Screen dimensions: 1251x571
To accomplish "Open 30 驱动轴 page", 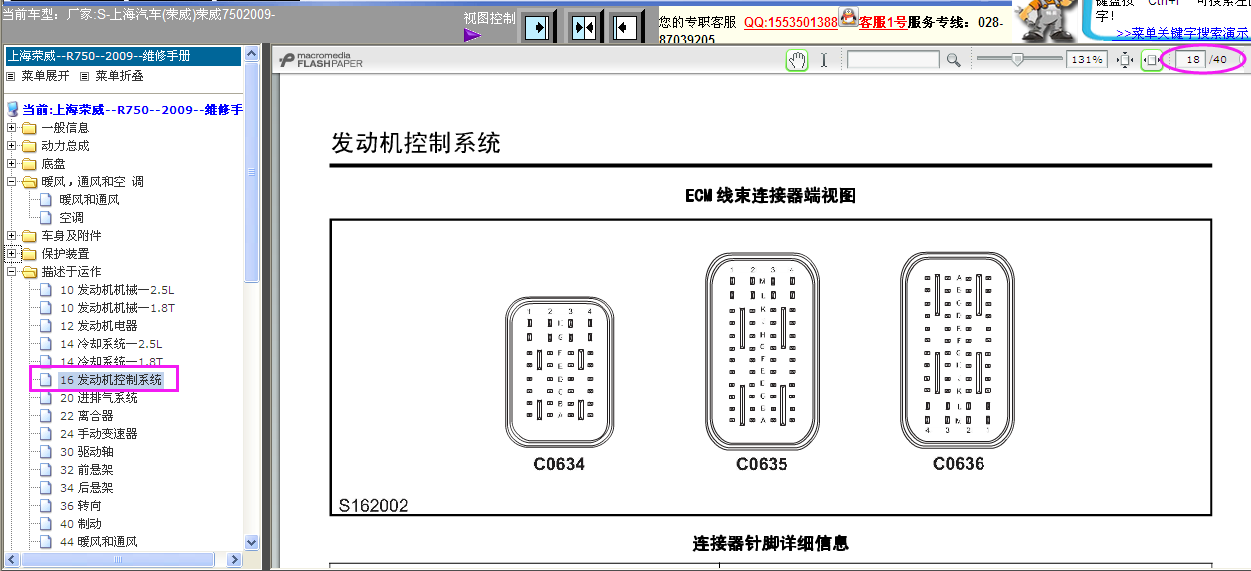I will (86, 452).
